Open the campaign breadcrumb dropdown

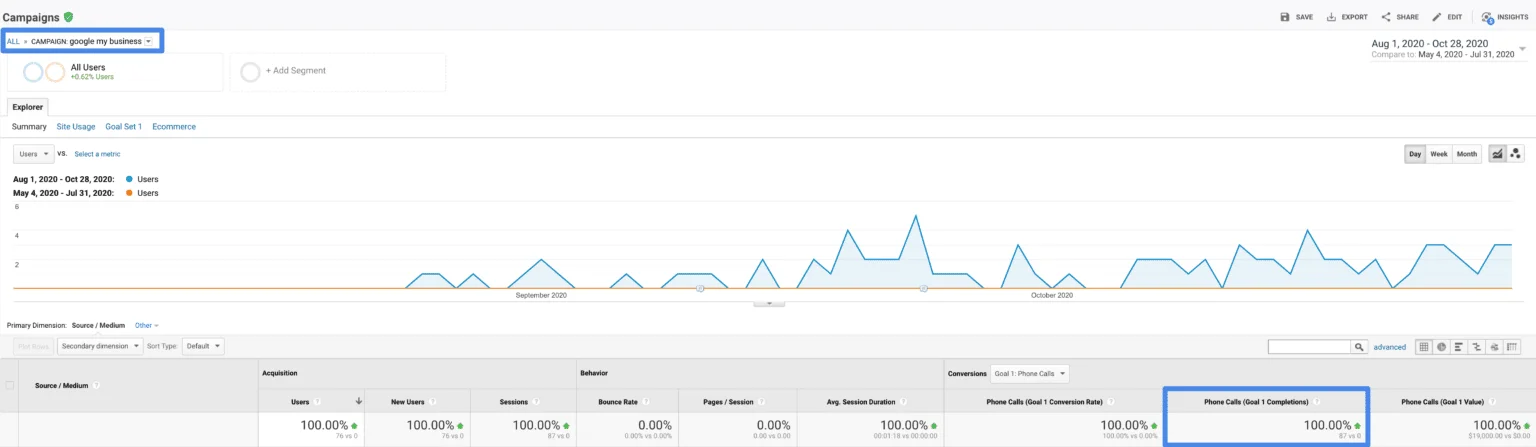(x=148, y=41)
